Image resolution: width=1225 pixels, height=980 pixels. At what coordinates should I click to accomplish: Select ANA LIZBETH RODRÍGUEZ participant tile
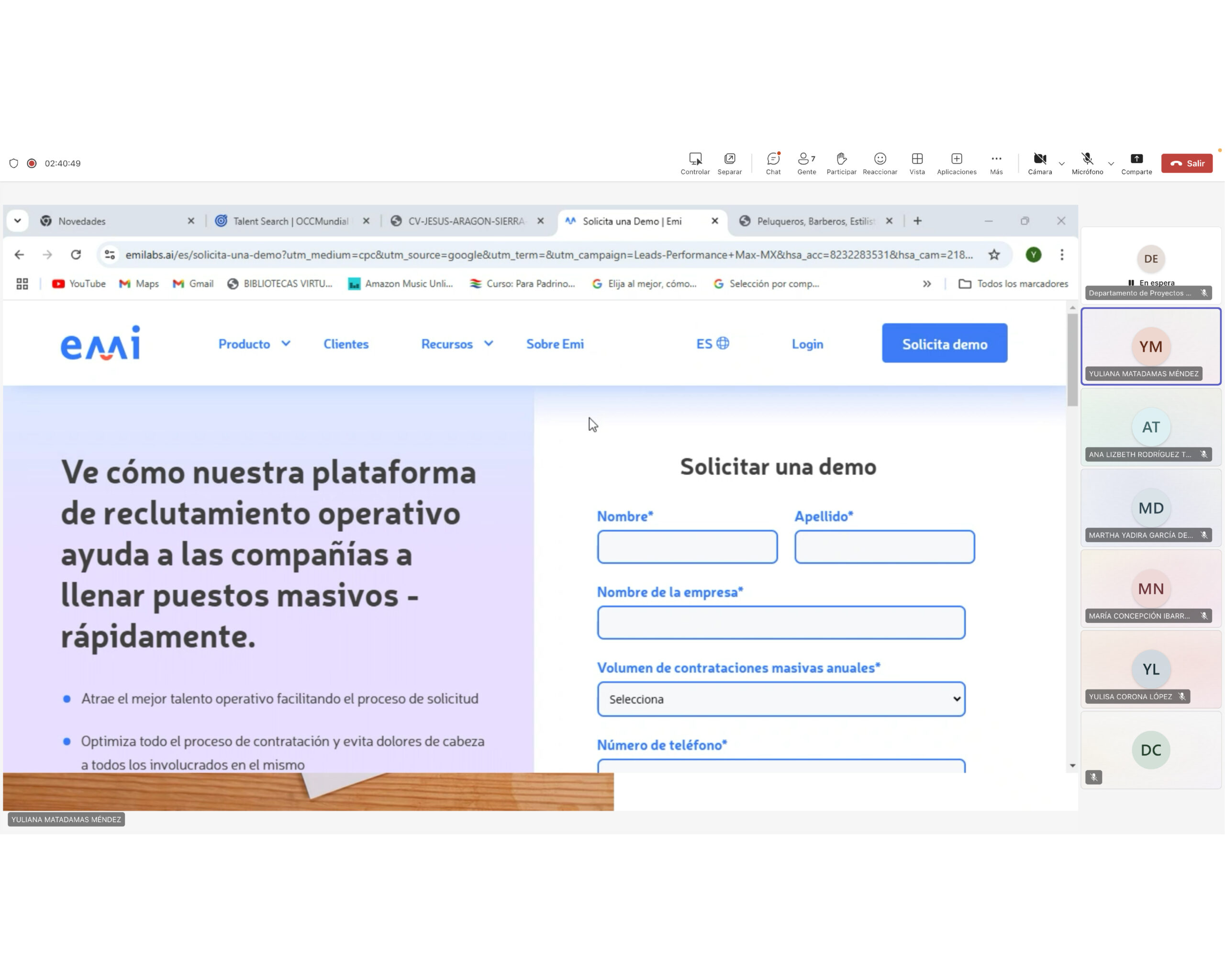(x=1150, y=427)
